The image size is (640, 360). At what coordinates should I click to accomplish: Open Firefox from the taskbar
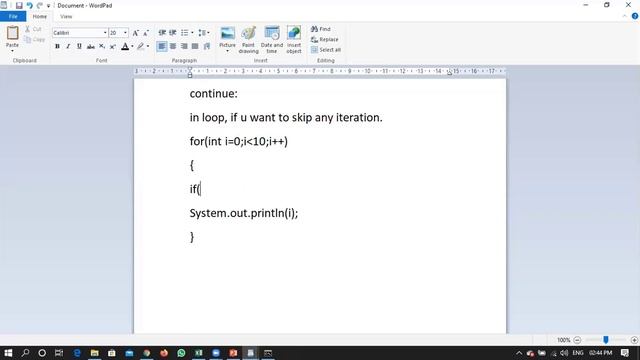click(164, 353)
